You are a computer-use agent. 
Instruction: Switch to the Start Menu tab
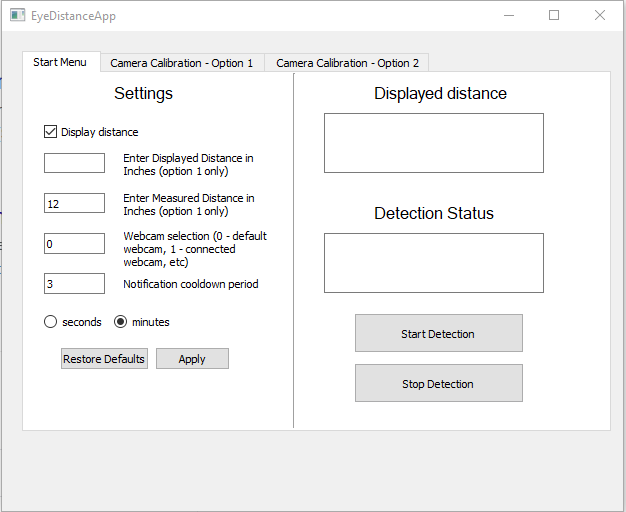coord(61,62)
